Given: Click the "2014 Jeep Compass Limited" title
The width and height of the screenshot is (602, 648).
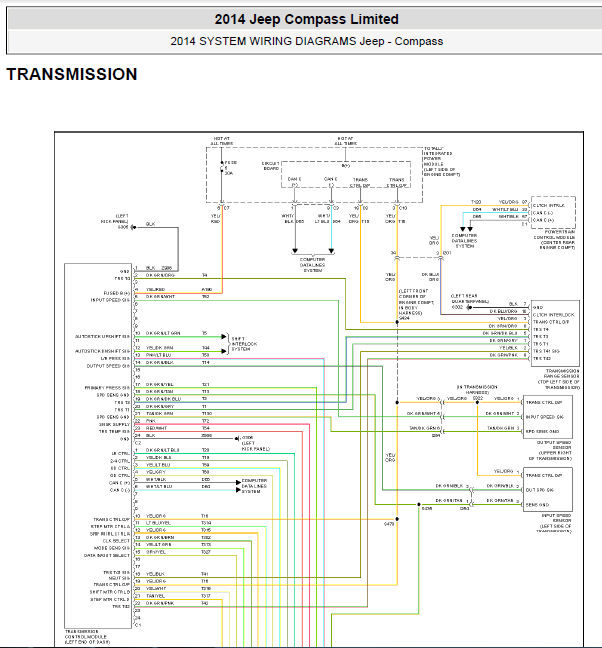Looking at the screenshot, I should point(306,19).
